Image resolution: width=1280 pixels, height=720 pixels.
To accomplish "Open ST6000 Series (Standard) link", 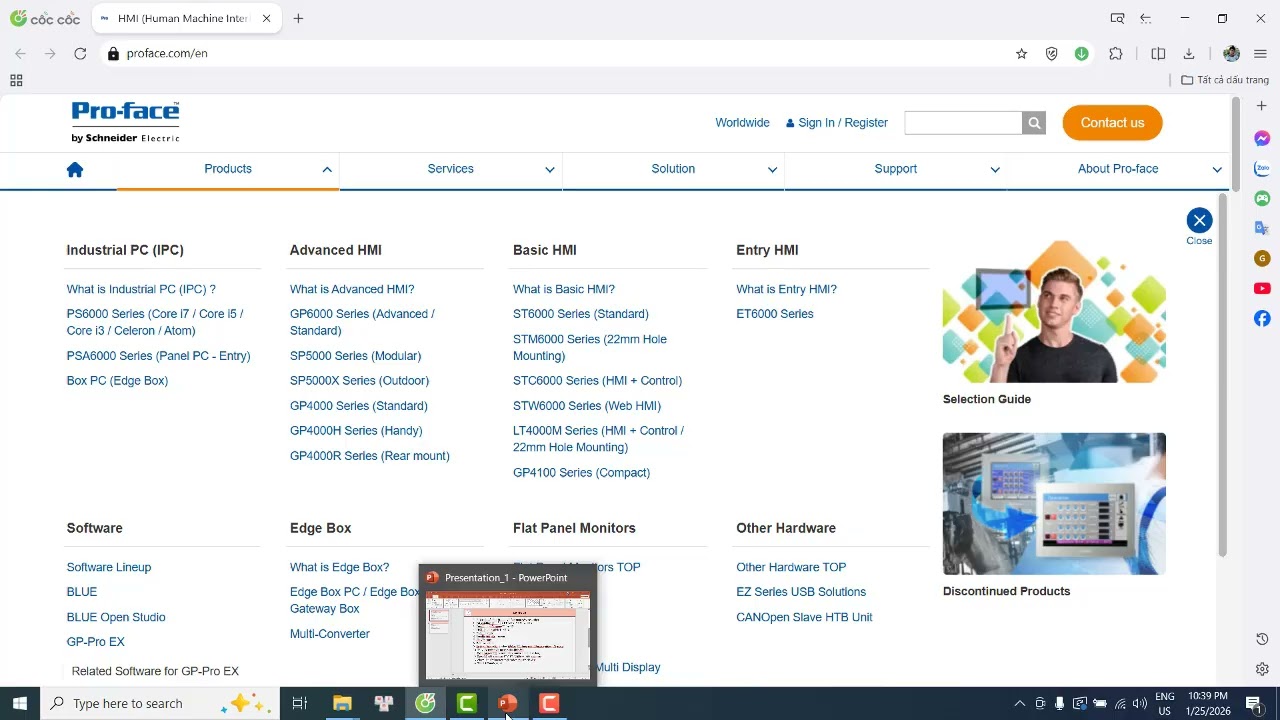I will (x=581, y=314).
